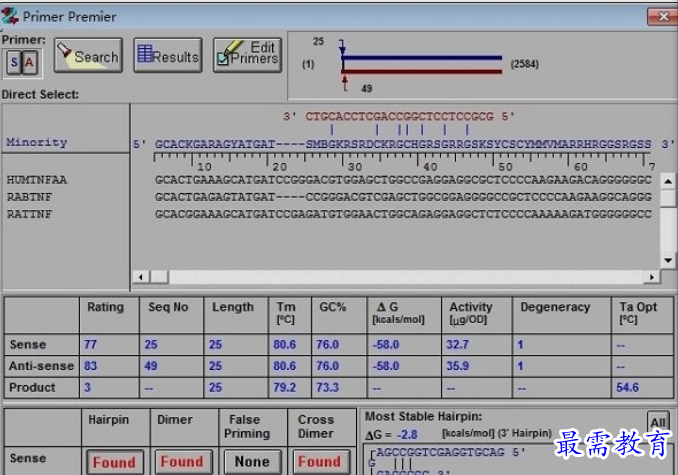Image resolution: width=678 pixels, height=475 pixels.
Task: Click the Anti-sense row label
Action: tap(42, 366)
